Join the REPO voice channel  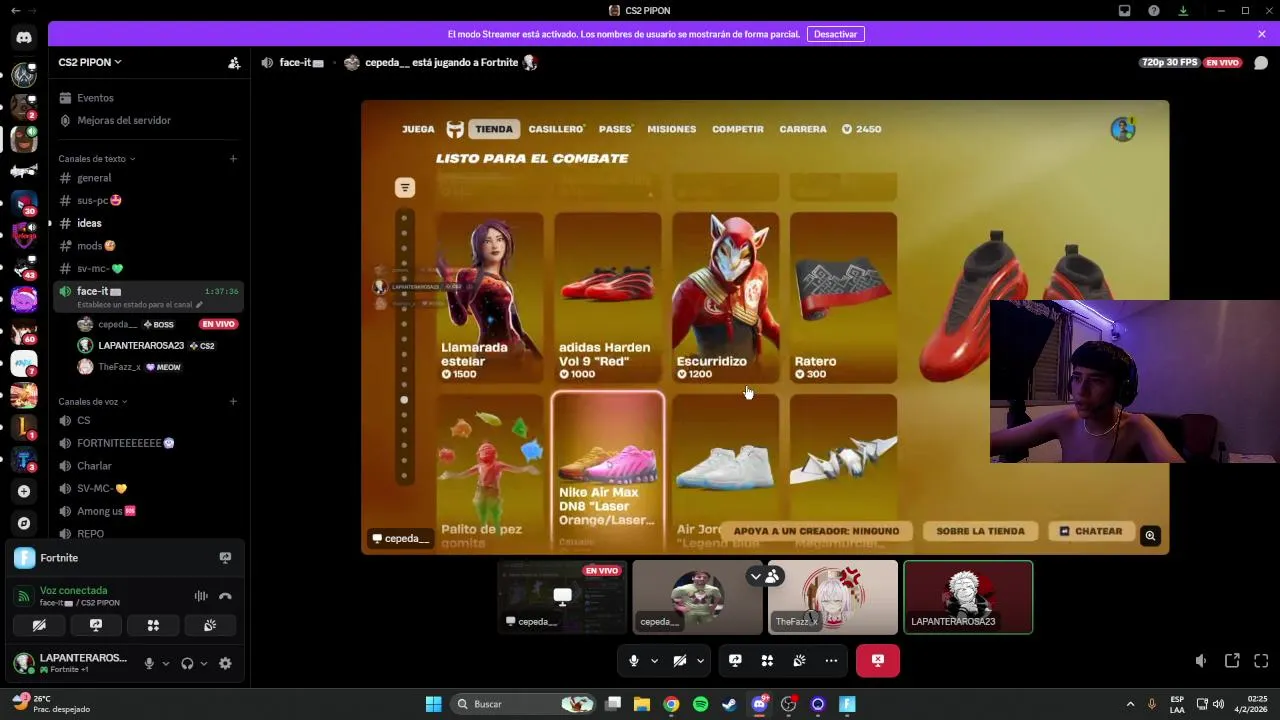147,534
